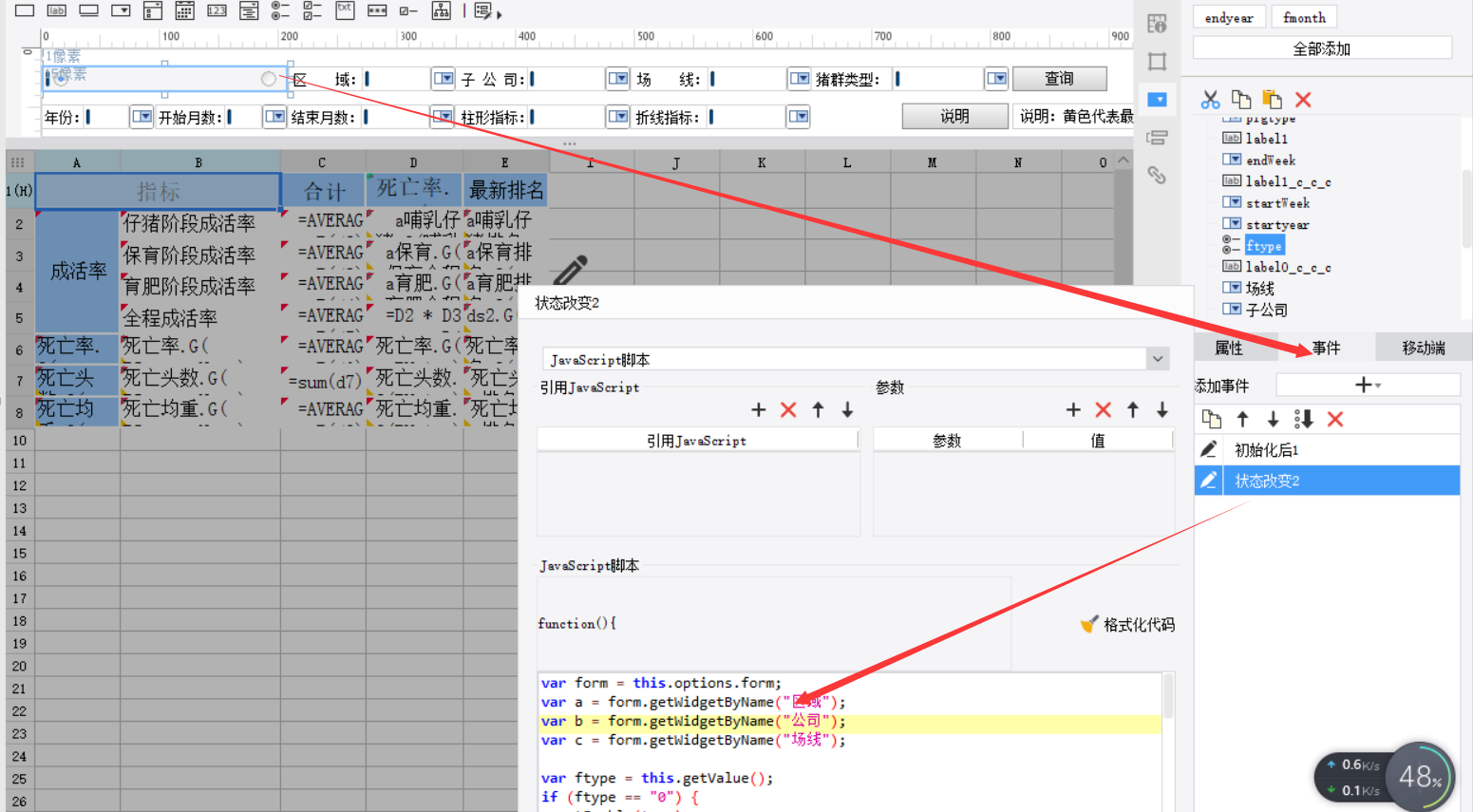Edit the 初始化后1 event with the pencil

tap(1209, 449)
